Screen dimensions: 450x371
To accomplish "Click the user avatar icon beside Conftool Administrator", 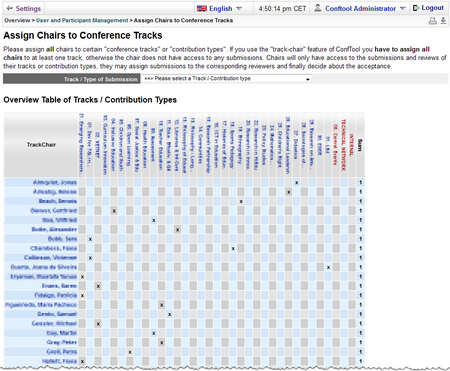I will pos(318,8).
